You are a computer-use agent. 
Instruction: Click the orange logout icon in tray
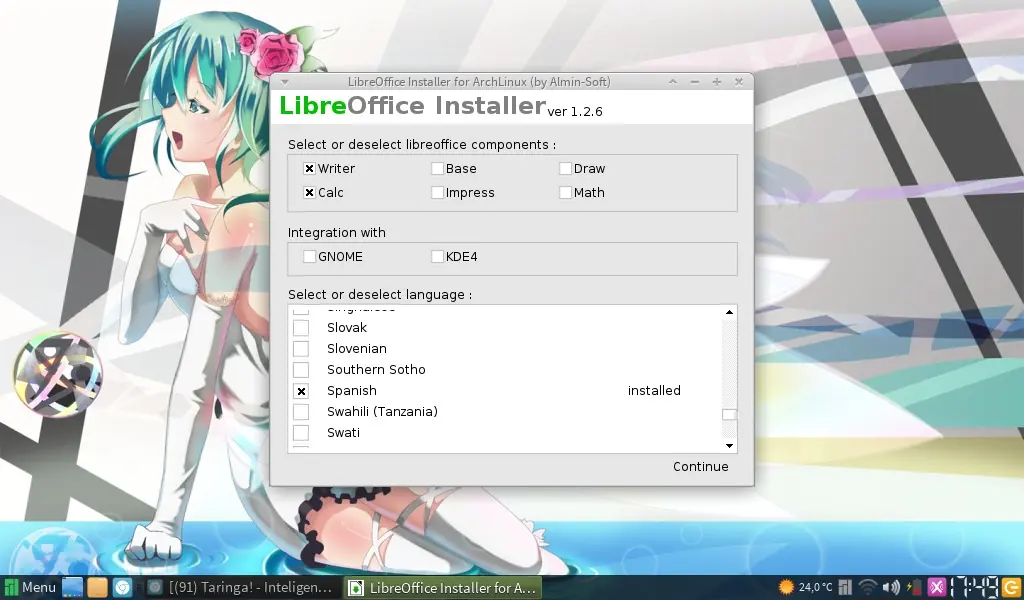[x=1011, y=588]
